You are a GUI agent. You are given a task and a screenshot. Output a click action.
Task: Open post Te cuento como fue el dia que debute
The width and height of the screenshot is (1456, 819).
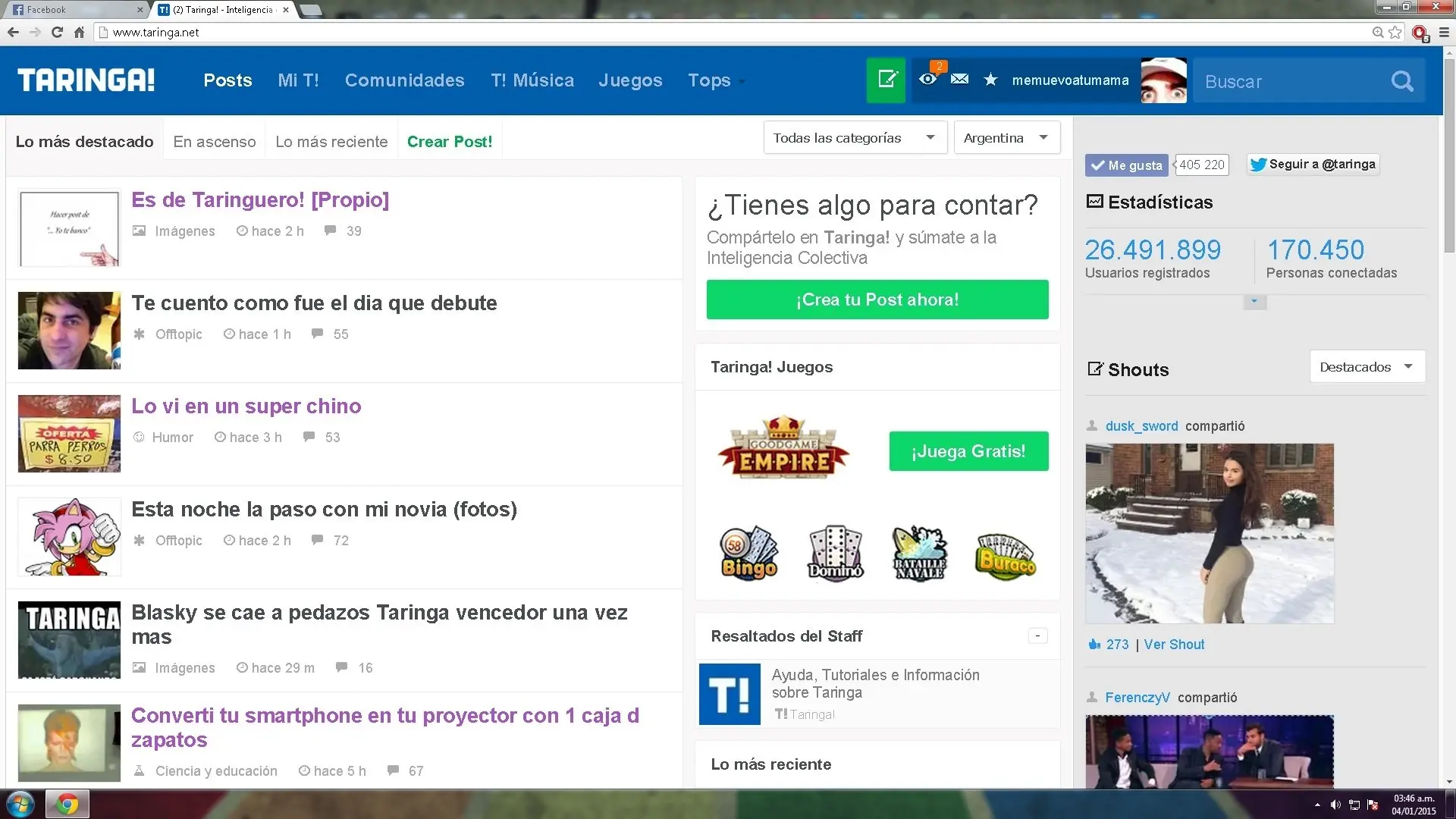(x=314, y=303)
